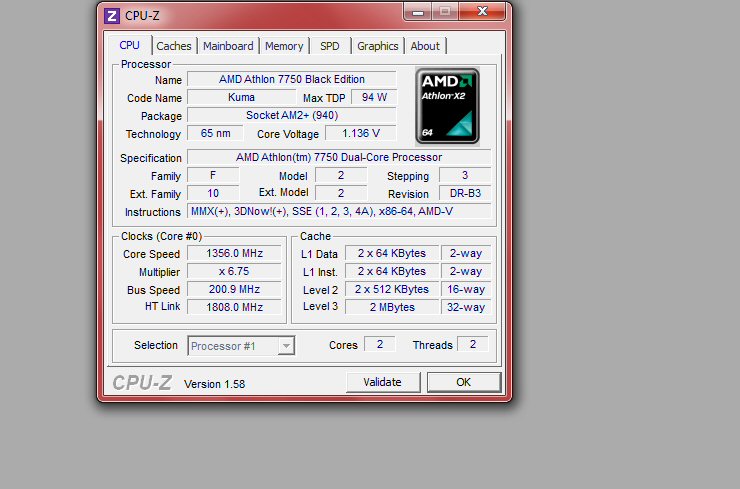The image size is (740, 489).
Task: Click the HT Link value '1808.0 MHz'
Action: (x=234, y=307)
